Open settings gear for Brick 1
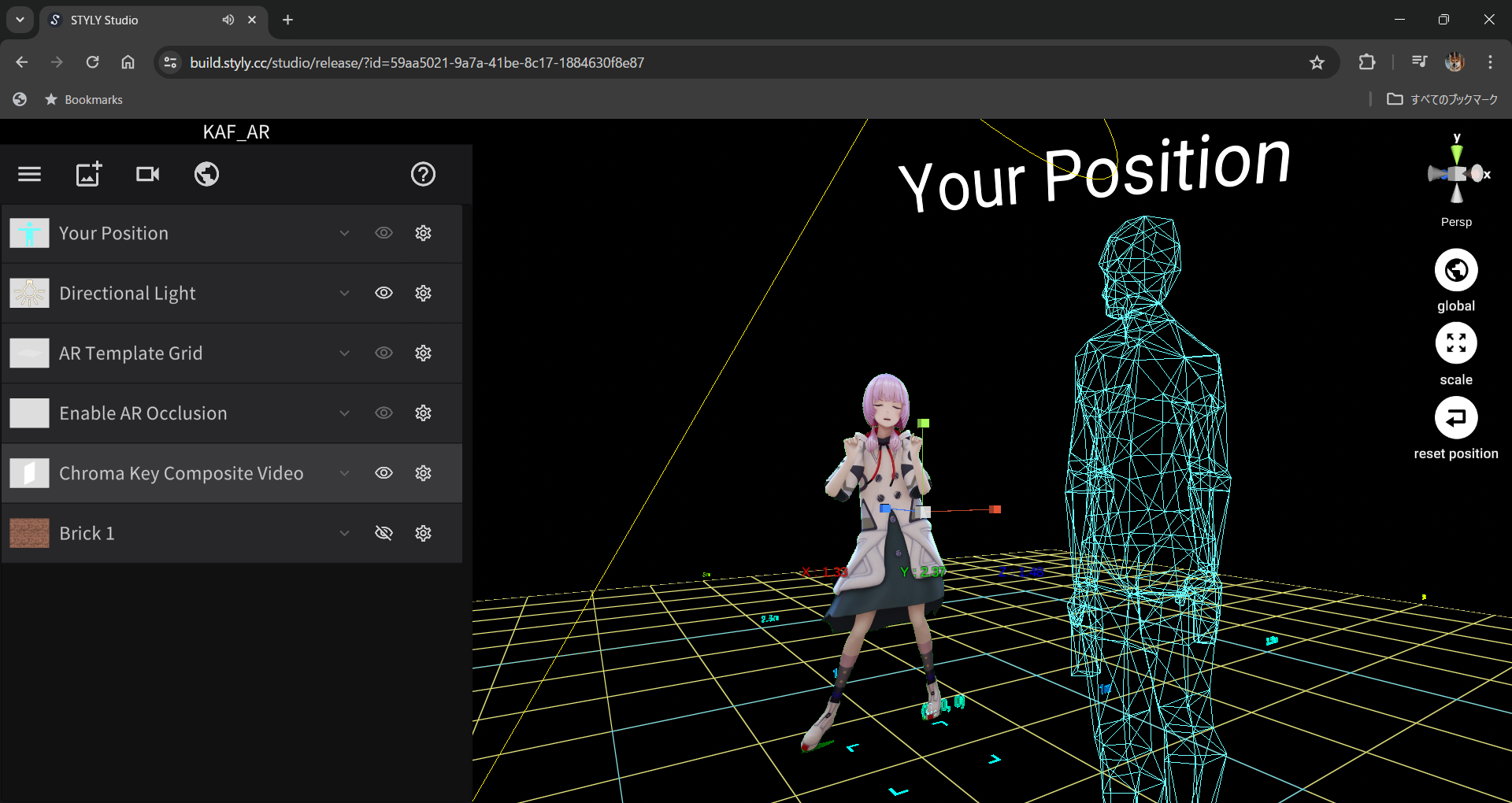The height and width of the screenshot is (803, 1512). click(x=423, y=533)
